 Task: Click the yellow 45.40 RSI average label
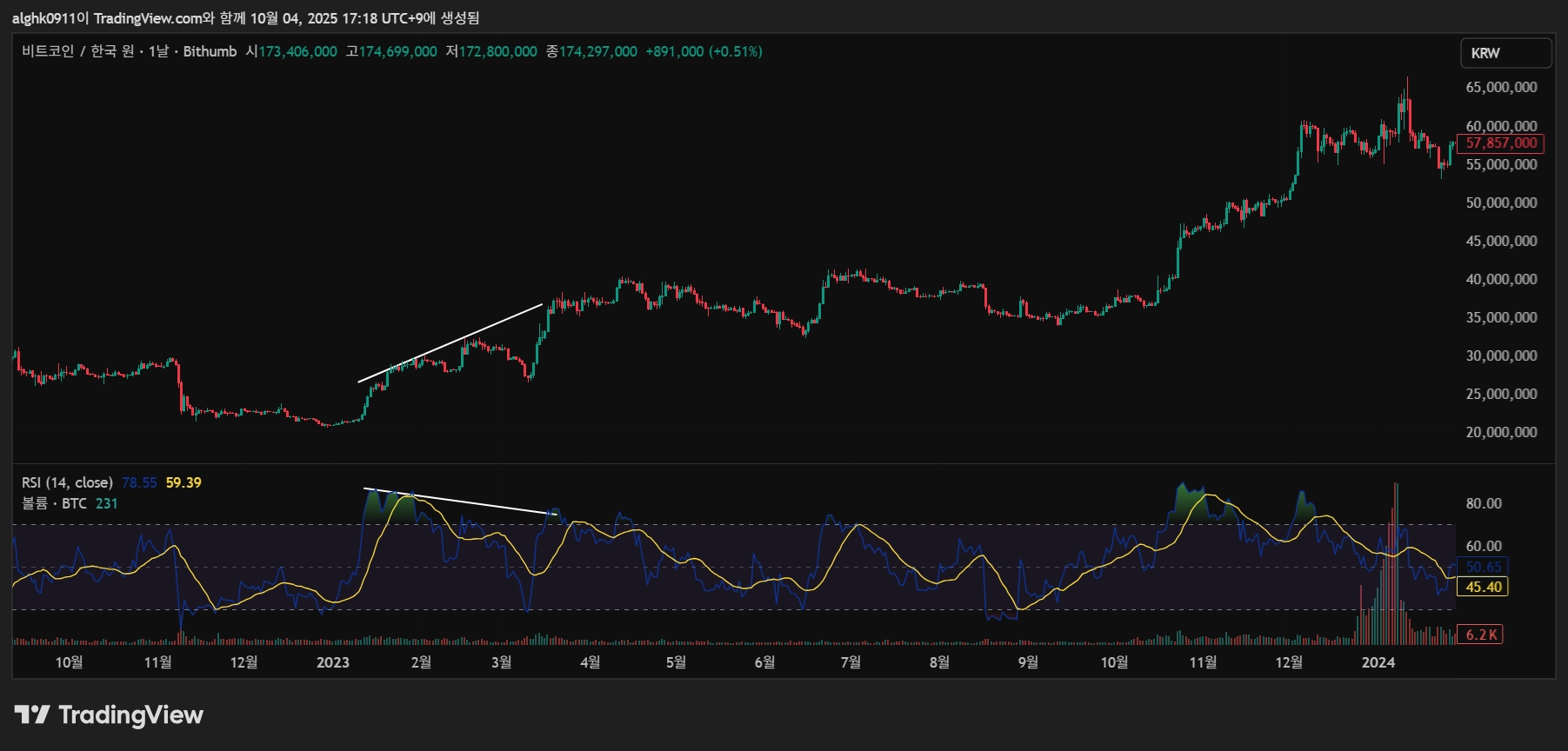tap(1483, 587)
